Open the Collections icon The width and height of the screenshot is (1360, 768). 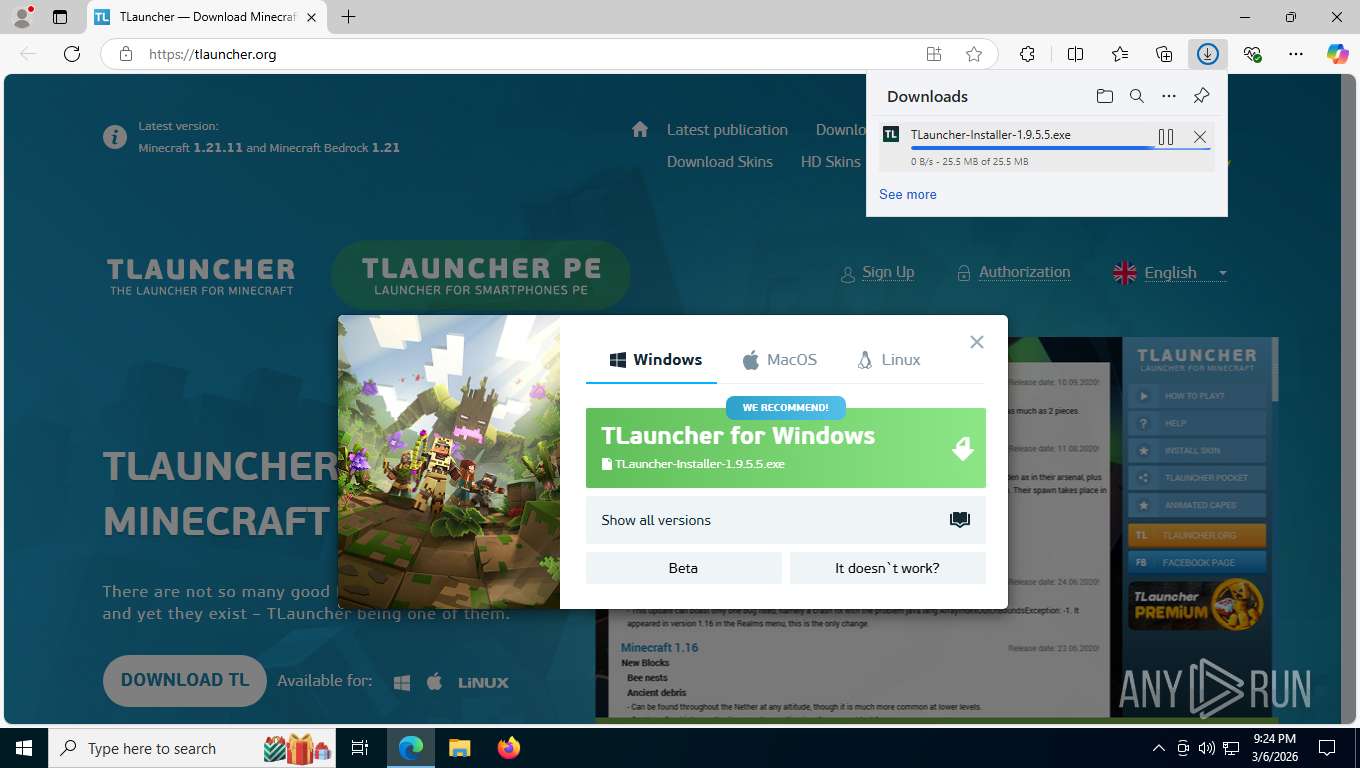1164,54
